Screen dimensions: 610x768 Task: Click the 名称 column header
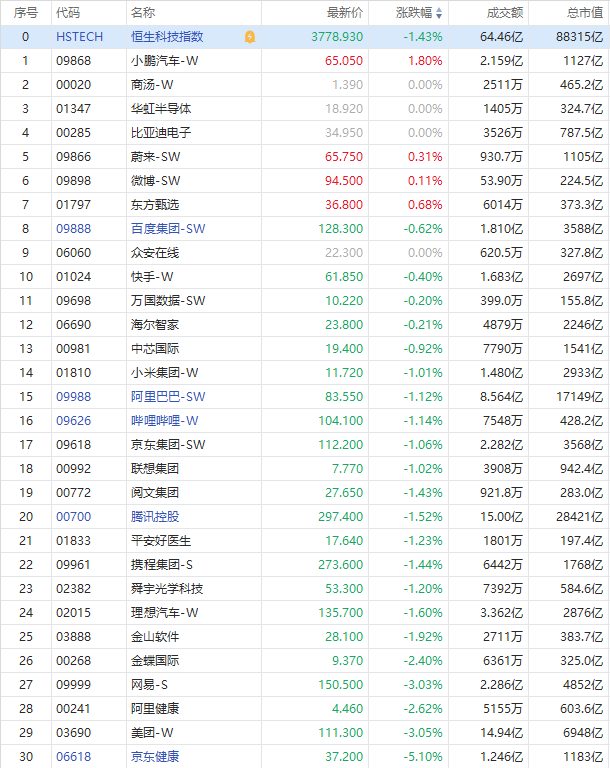coord(143,13)
